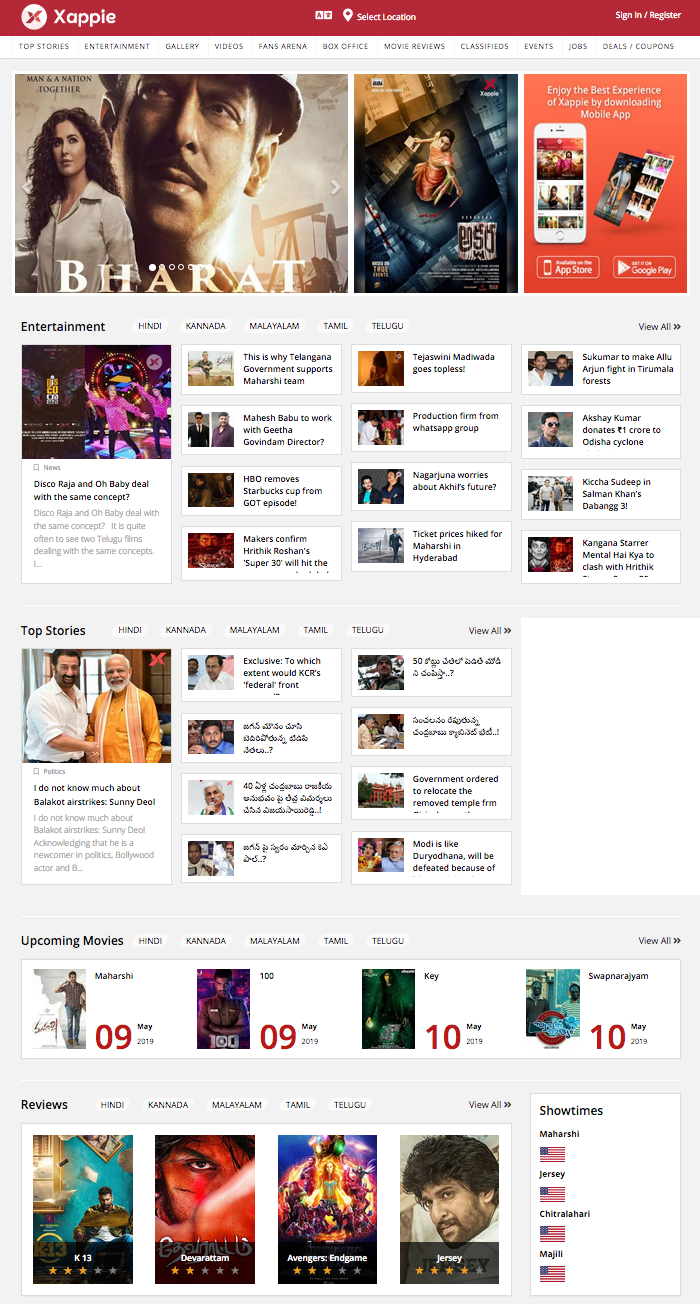Open the Jobs menu item

click(x=578, y=46)
